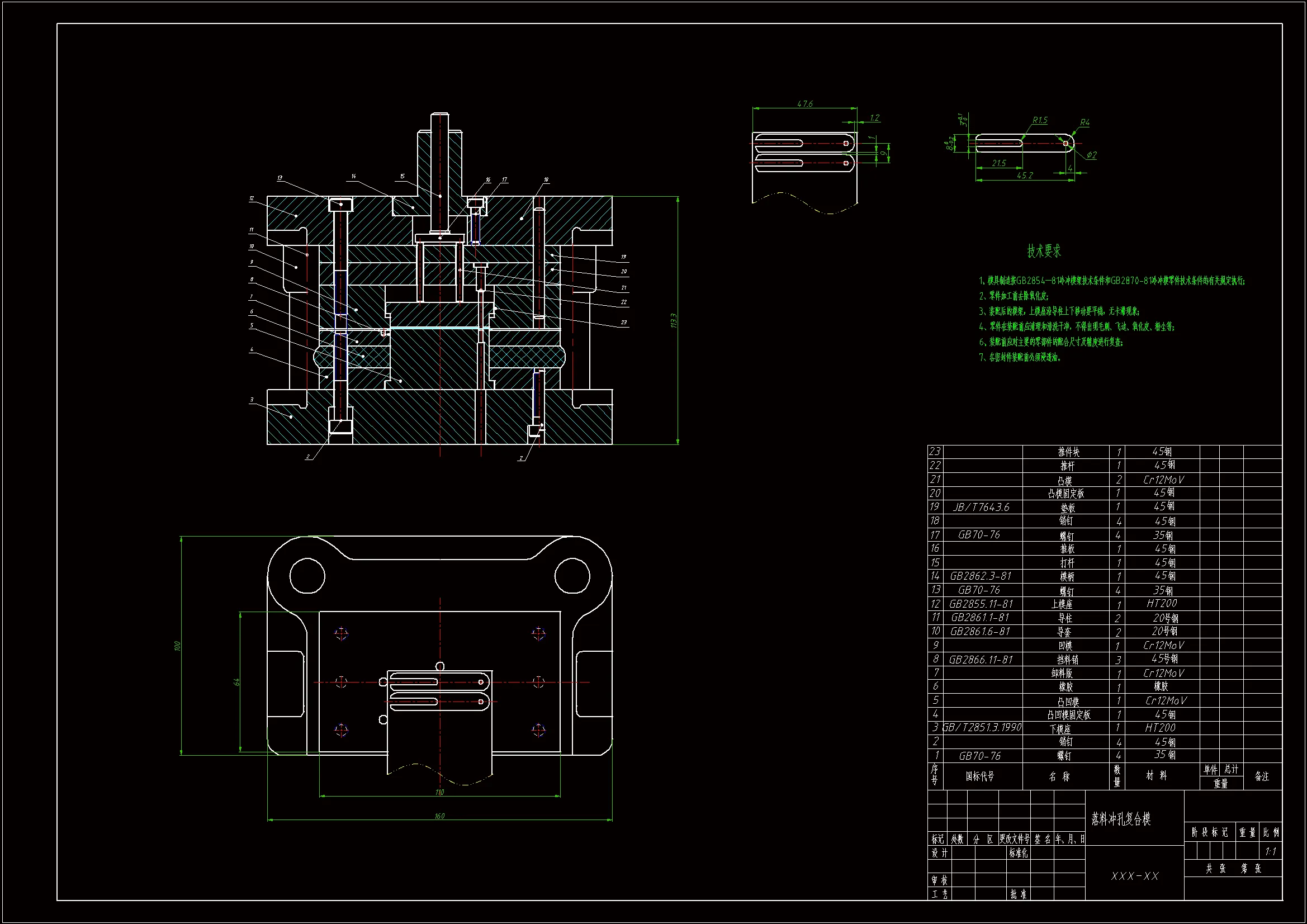
Task: Select the 1:1 scale cell
Action: 1270,852
